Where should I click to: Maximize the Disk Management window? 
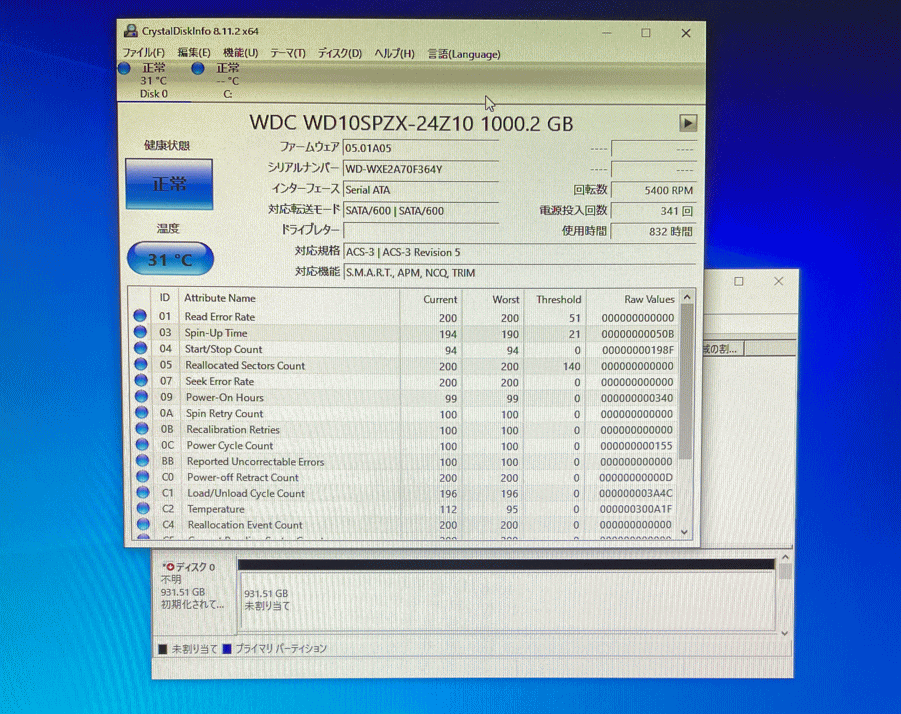(x=739, y=281)
